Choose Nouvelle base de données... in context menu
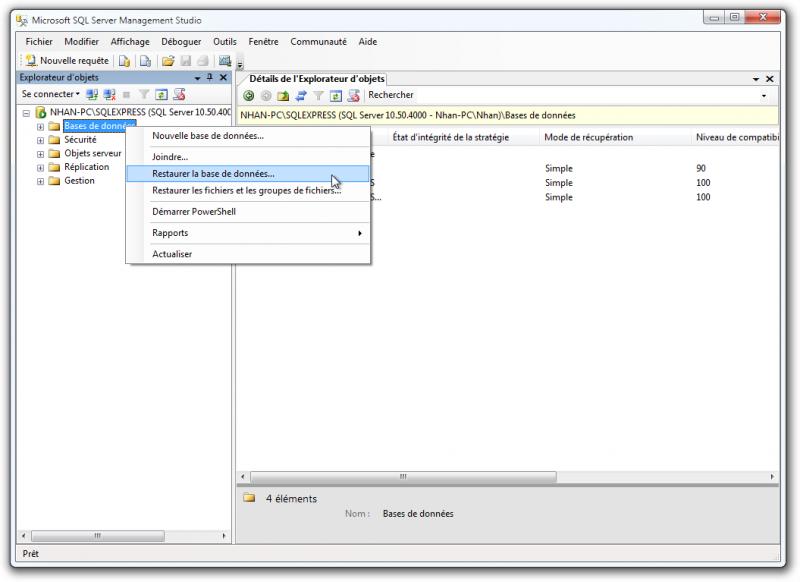Viewport: 800px width, 582px height. click(x=247, y=136)
